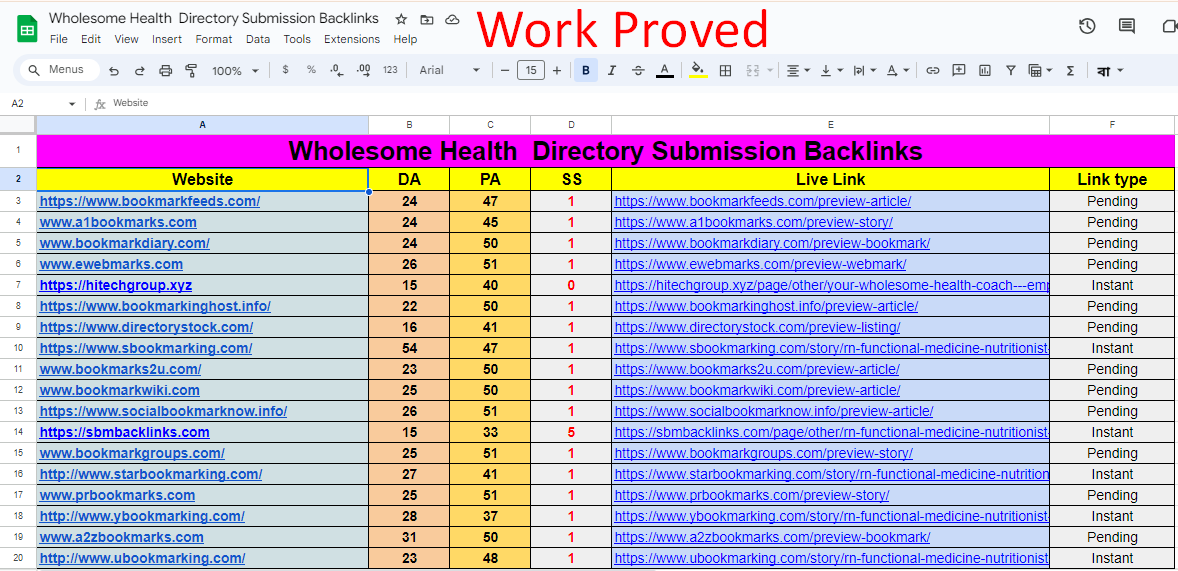Select the column E header
The width and height of the screenshot is (1178, 571).
[x=830, y=125]
